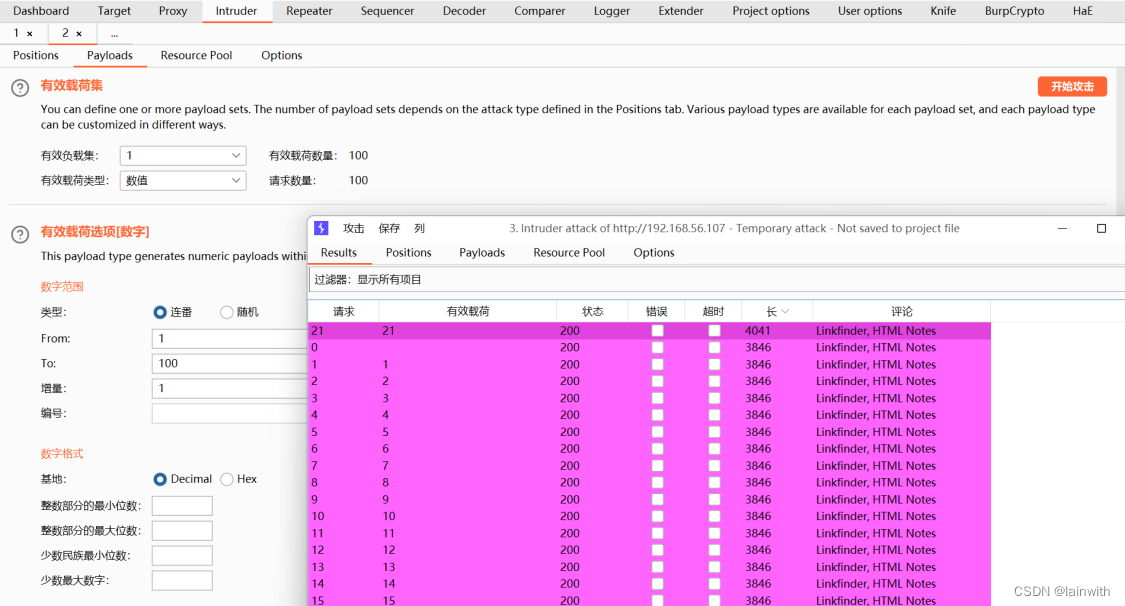
Task: Open the columns menu in attack window
Action: pos(420,228)
